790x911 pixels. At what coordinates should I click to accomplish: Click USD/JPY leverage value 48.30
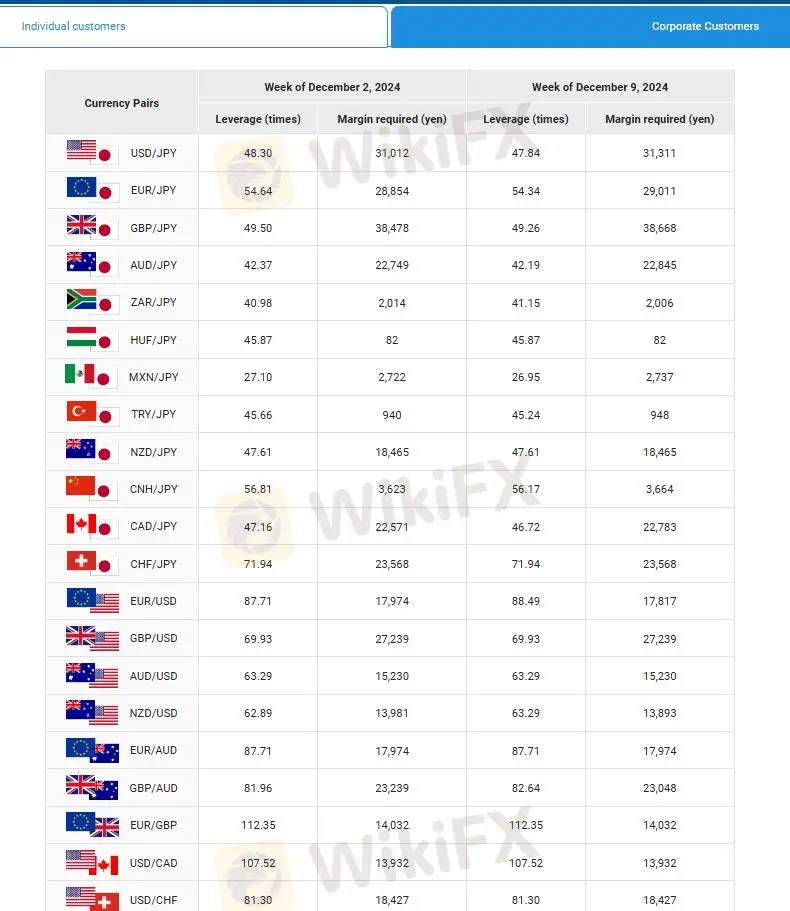(x=258, y=153)
